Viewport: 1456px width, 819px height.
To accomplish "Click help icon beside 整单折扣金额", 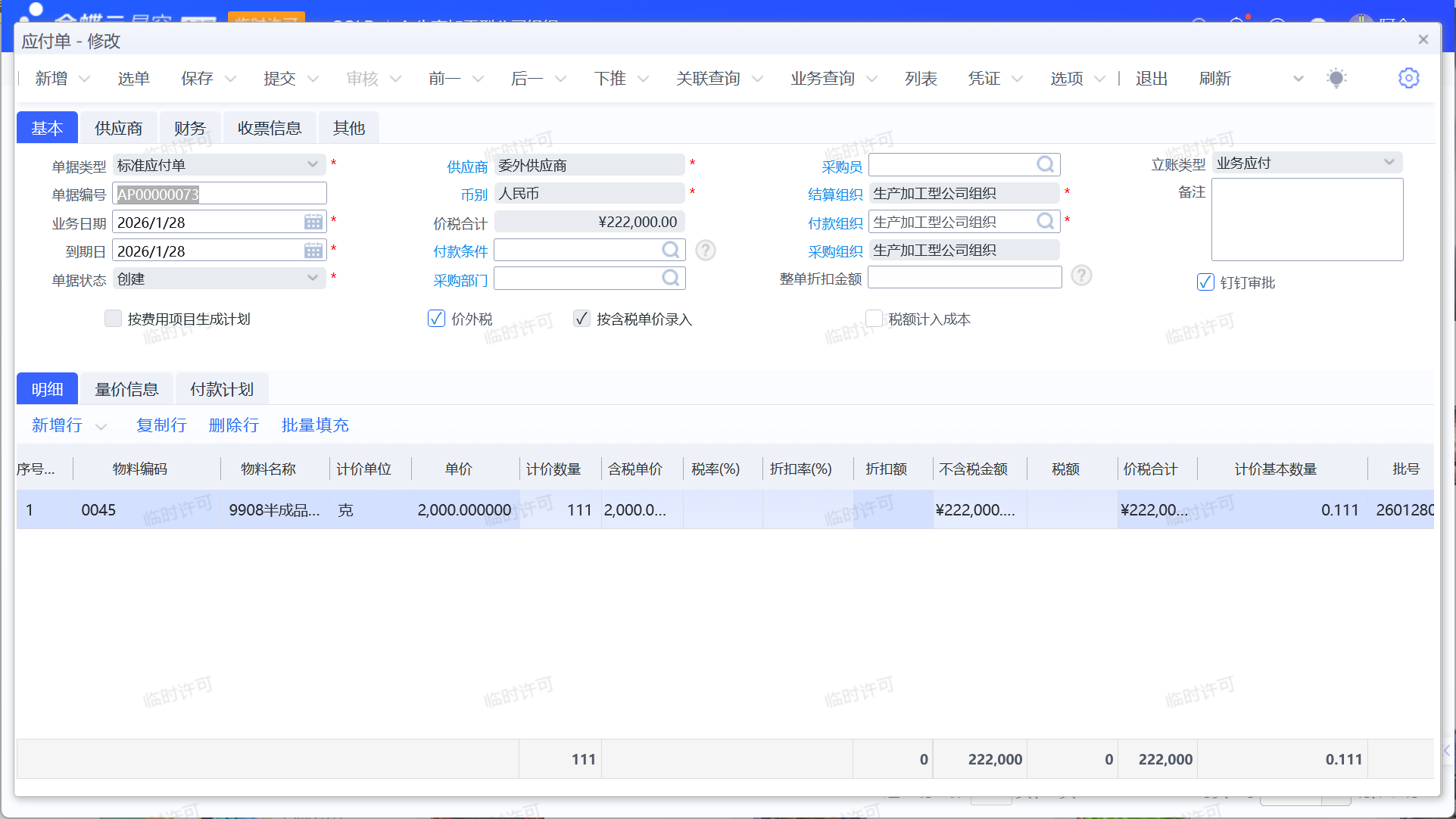I will coord(1081,276).
